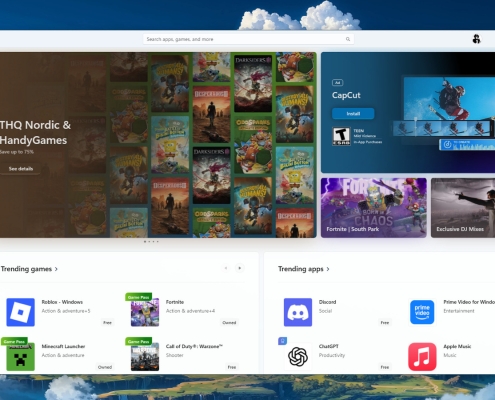The height and width of the screenshot is (400, 495).
Task: Click the Free button for Discord
Action: pos(385,323)
